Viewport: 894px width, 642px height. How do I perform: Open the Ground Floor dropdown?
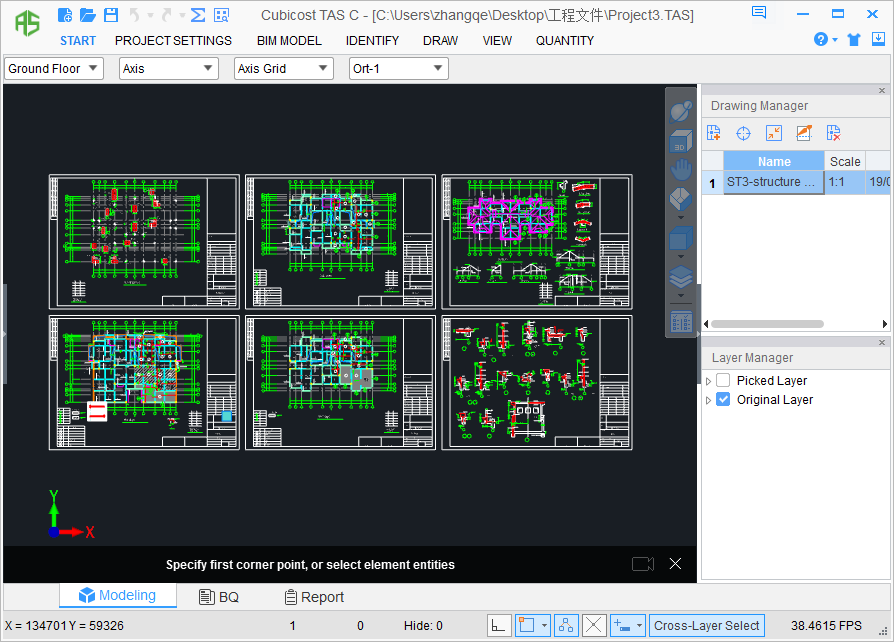tap(54, 69)
